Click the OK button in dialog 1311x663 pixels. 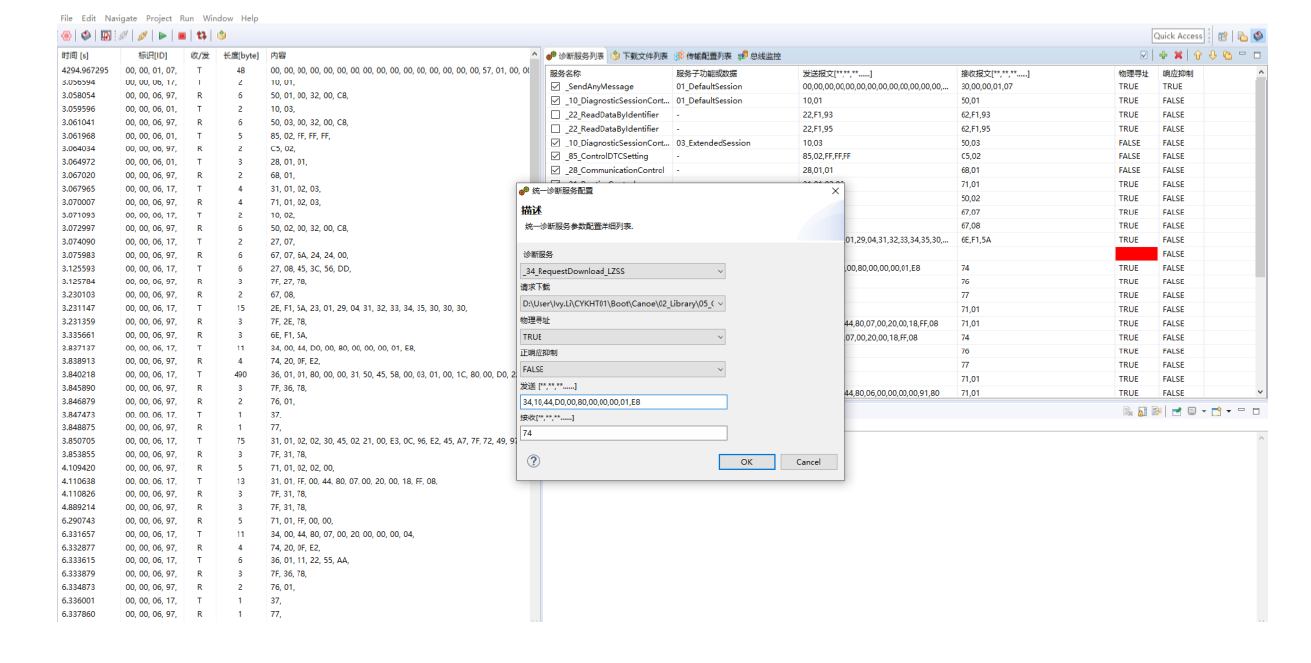coord(746,462)
